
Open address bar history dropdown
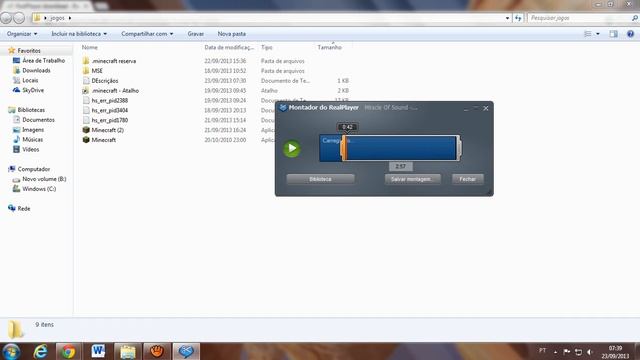(x=507, y=18)
